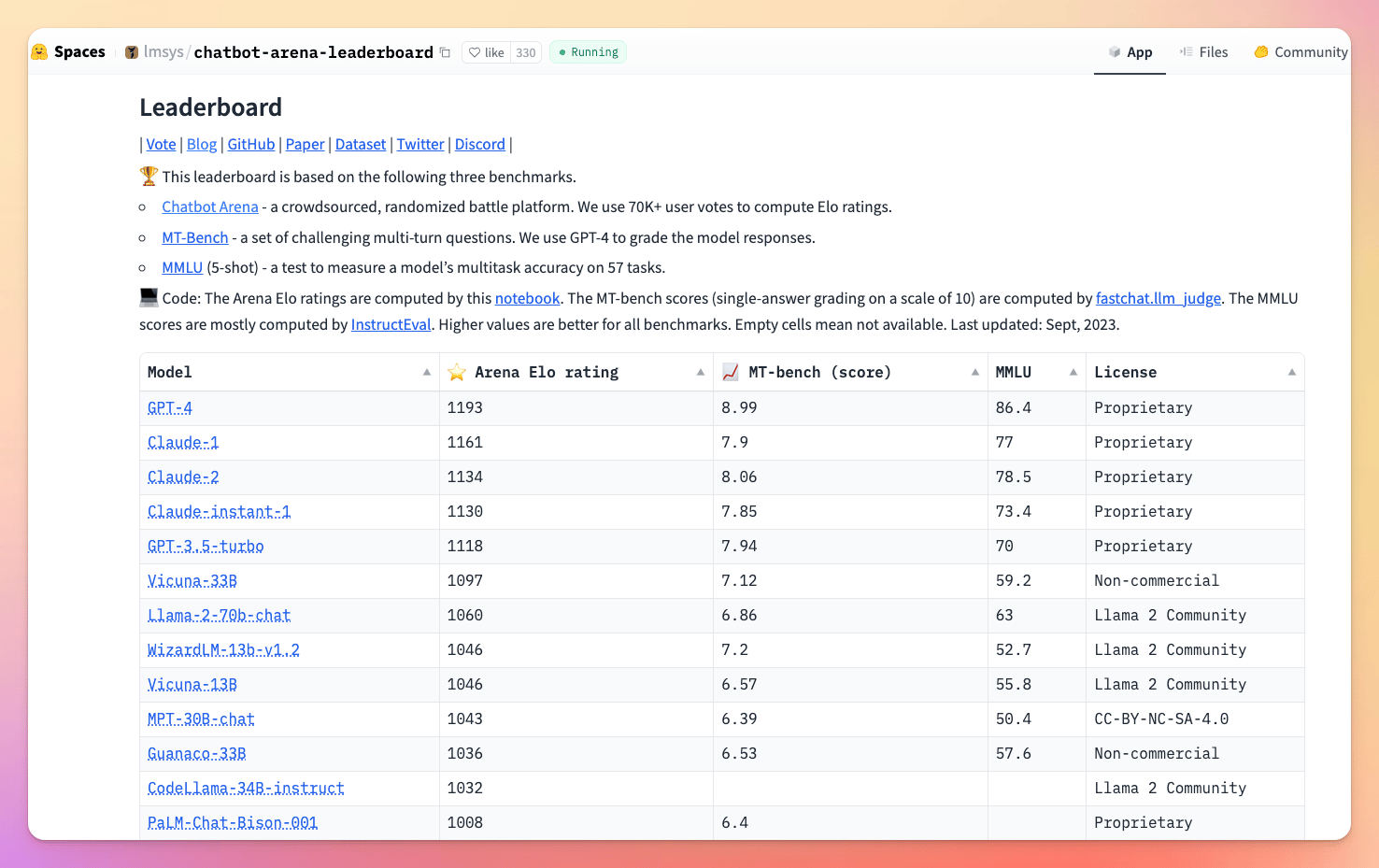Copy the space name with copy icon
This screenshot has height=868, width=1379.
coord(445,52)
